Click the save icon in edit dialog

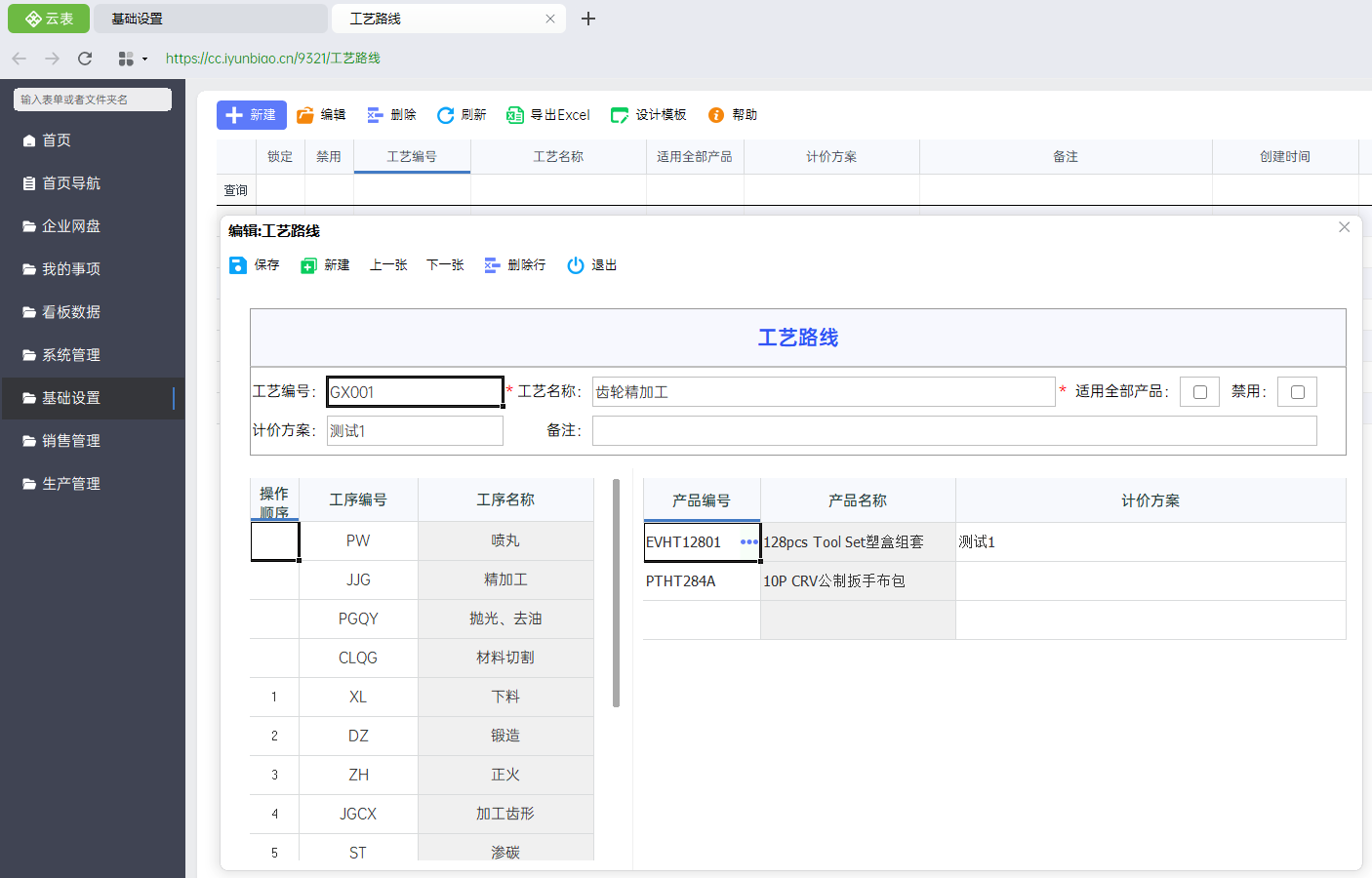(x=238, y=265)
